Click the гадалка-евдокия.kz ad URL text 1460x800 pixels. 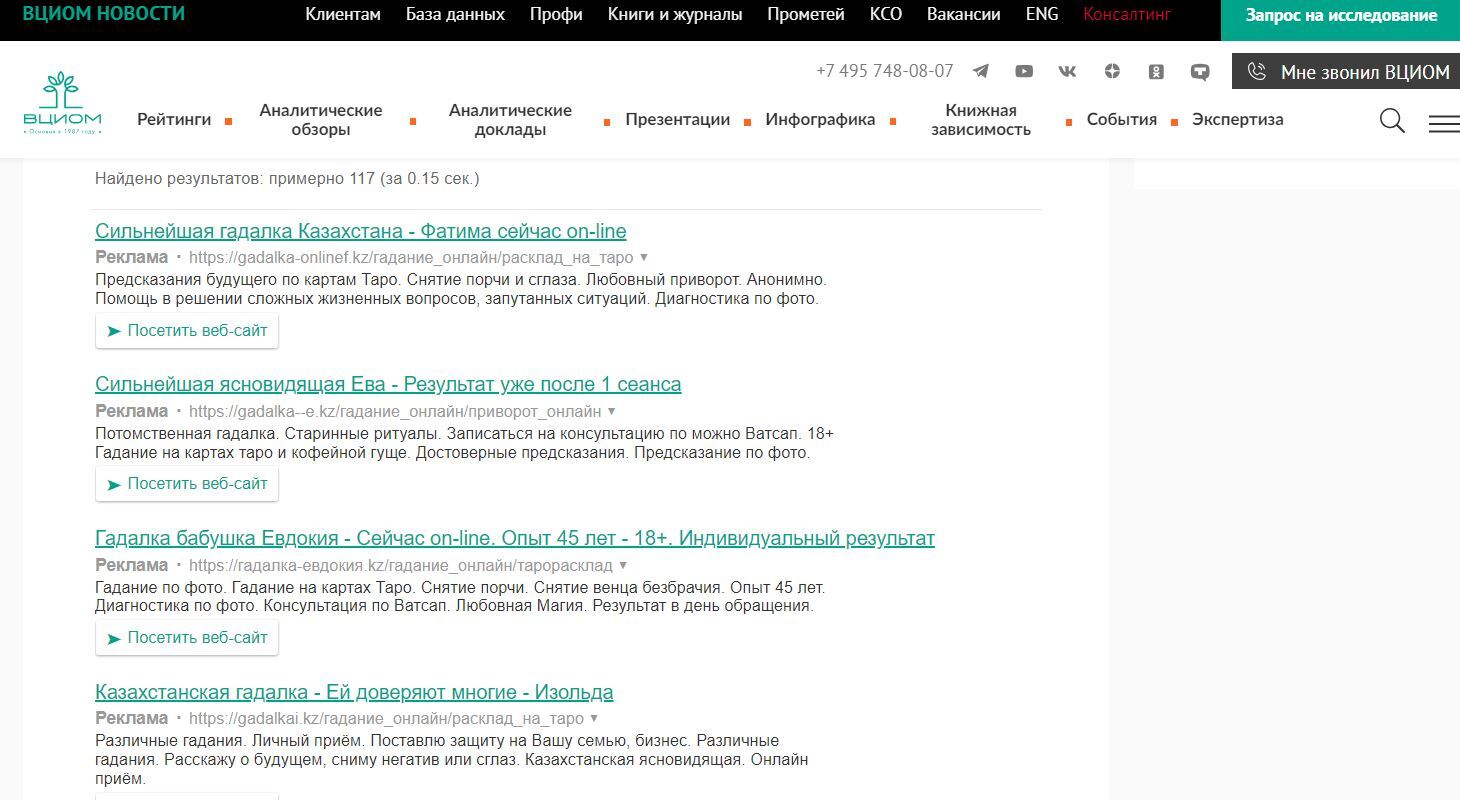[x=403, y=566]
